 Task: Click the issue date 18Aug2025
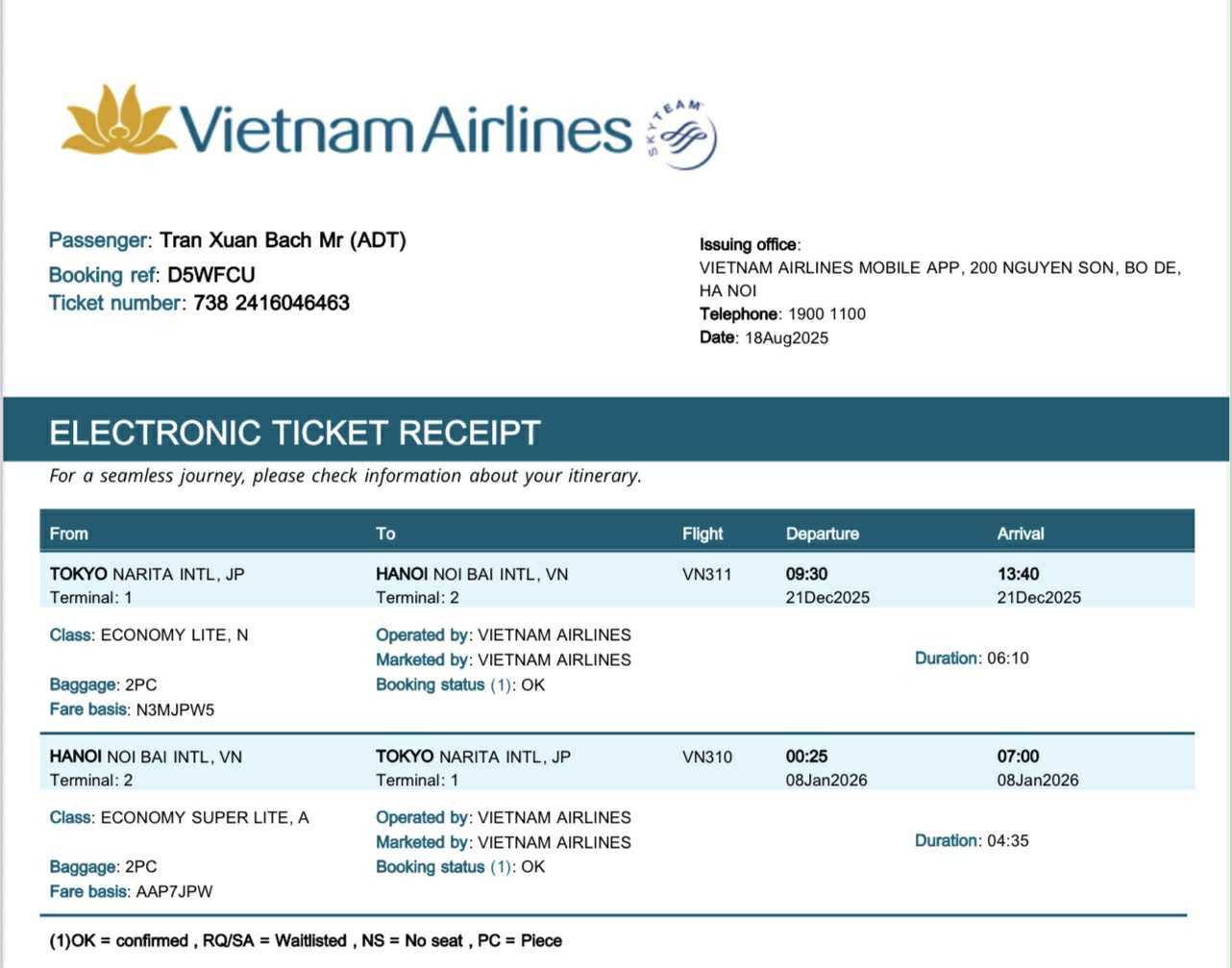click(786, 338)
